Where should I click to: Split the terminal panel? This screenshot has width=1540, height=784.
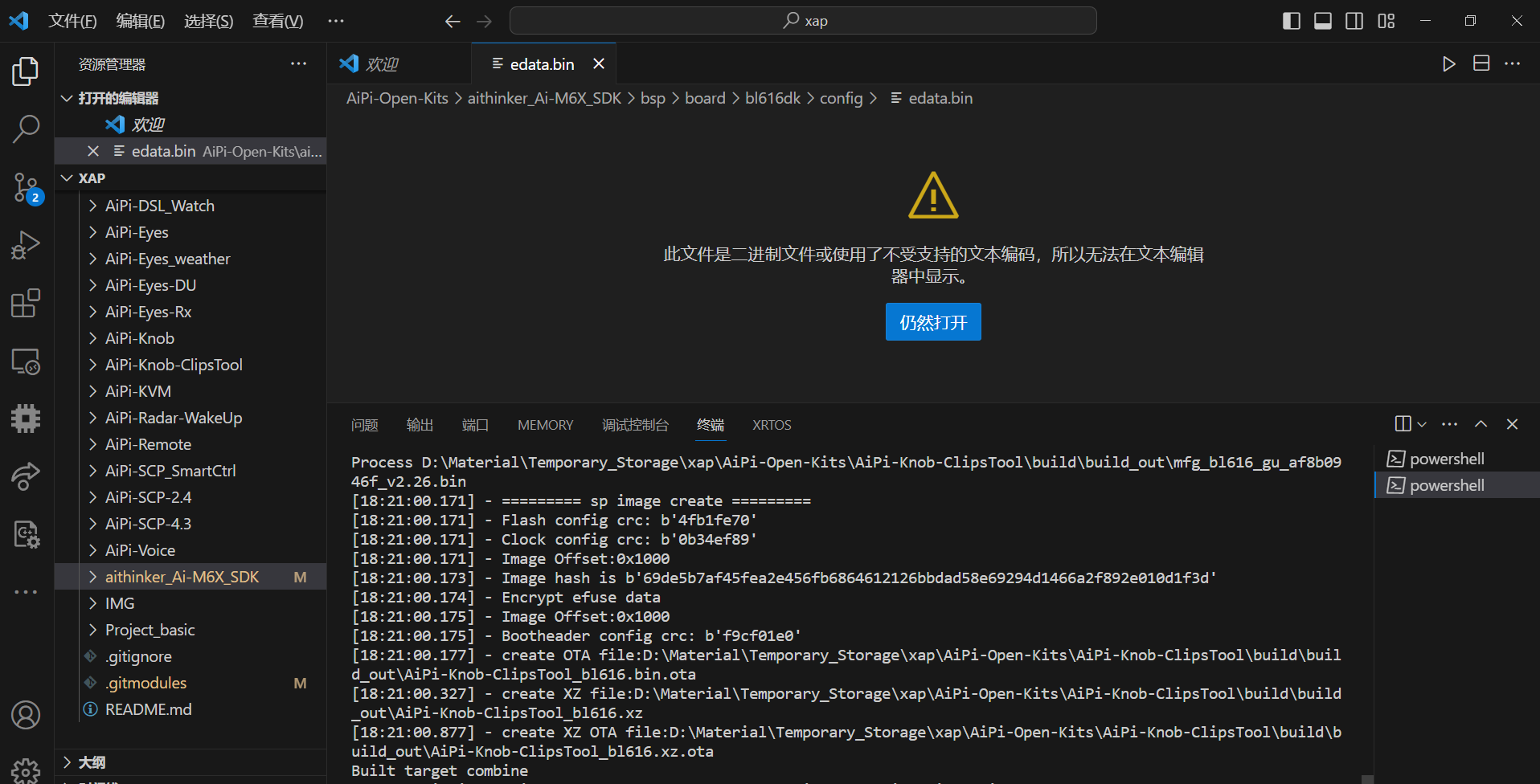1403,424
